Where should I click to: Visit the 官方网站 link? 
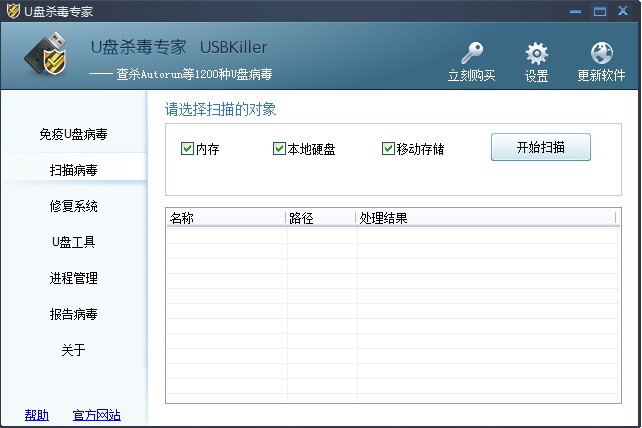[97, 415]
